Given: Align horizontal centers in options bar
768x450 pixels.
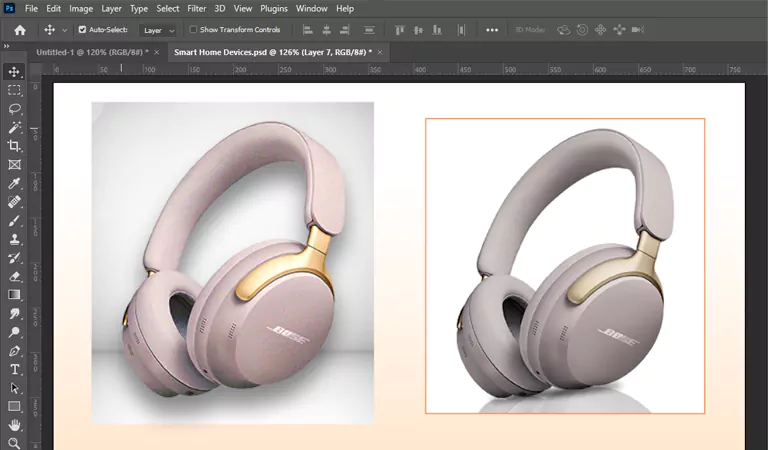Looking at the screenshot, I should [x=326, y=30].
